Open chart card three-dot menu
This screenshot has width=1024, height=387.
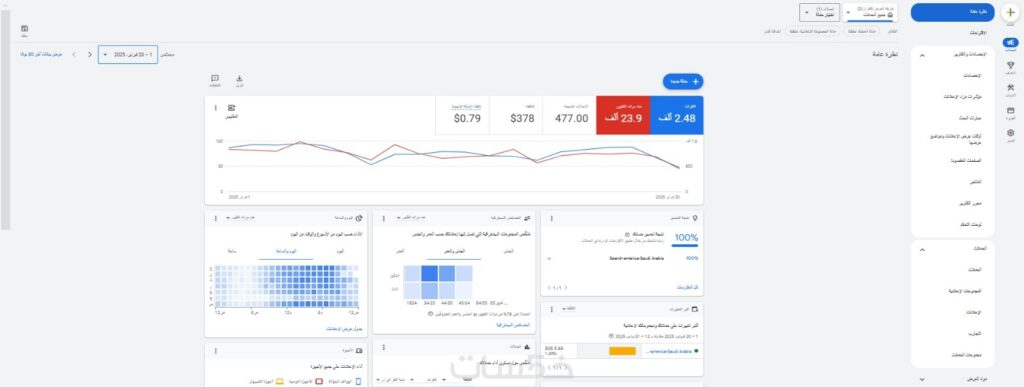tap(216, 108)
